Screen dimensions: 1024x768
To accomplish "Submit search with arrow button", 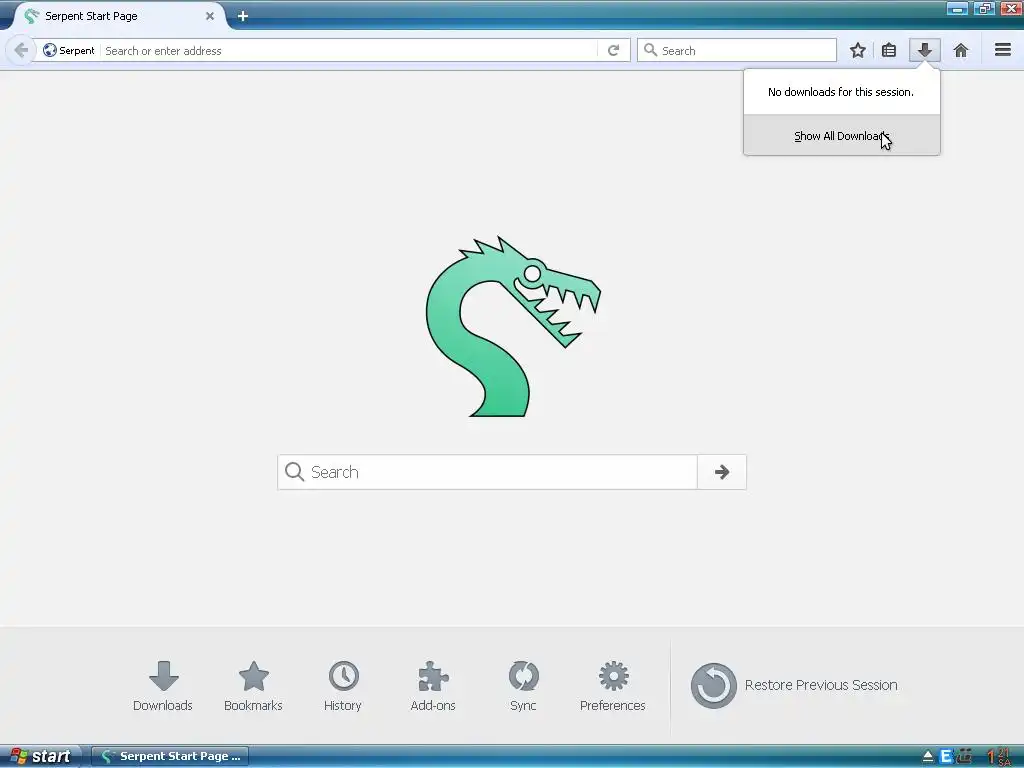I will [722, 472].
